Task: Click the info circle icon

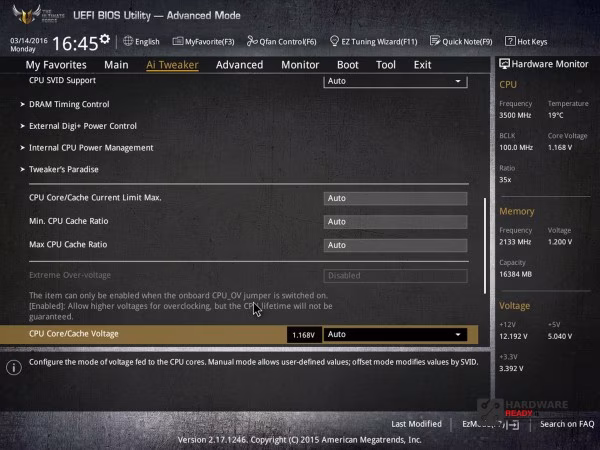Action: click(x=14, y=367)
